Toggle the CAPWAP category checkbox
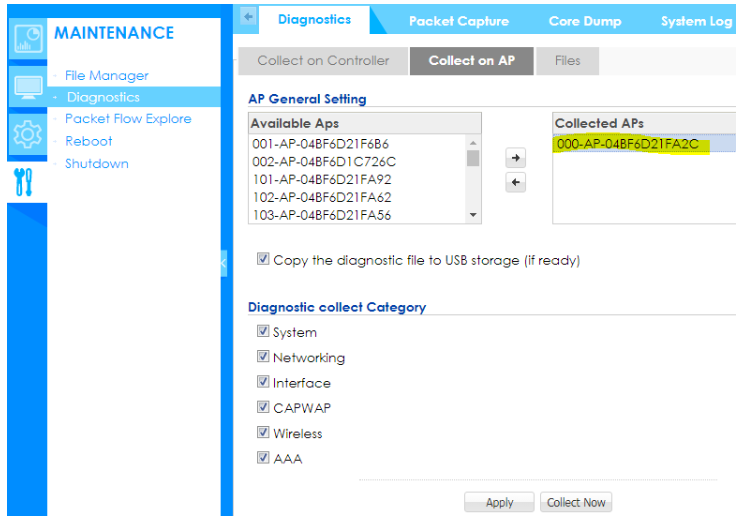Viewport: 742px width, 524px height. pyautogui.click(x=263, y=407)
